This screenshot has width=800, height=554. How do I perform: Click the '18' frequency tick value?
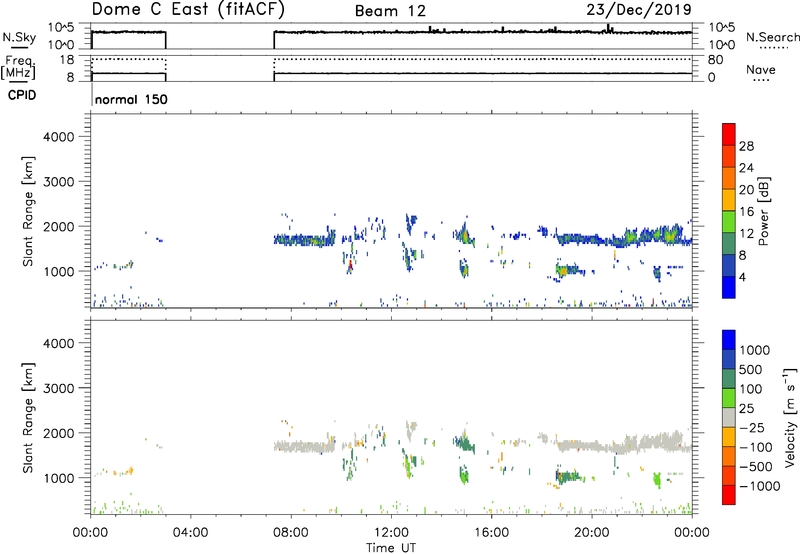67,60
